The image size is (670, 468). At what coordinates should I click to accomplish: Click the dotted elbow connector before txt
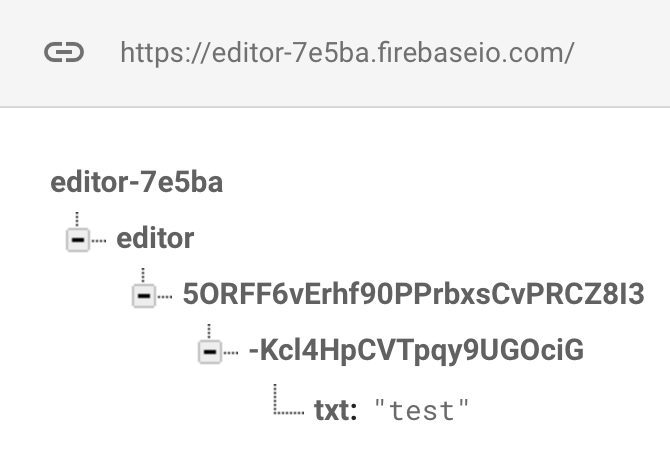[289, 399]
